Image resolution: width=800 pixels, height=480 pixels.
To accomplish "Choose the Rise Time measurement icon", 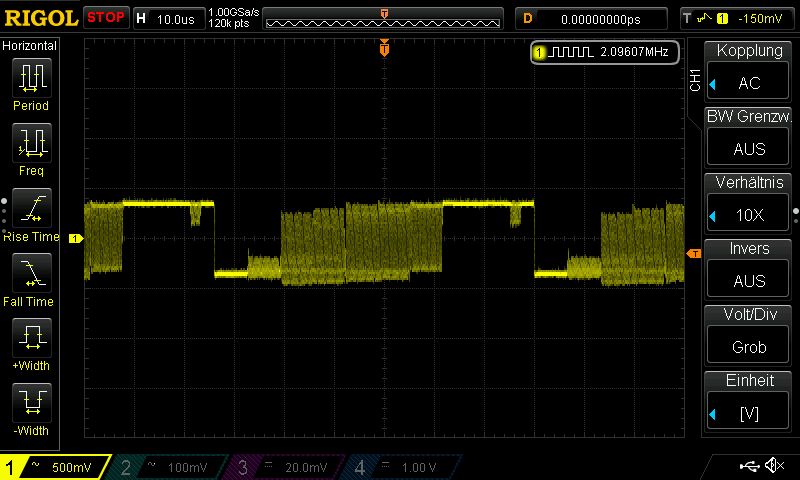I will coord(31,208).
